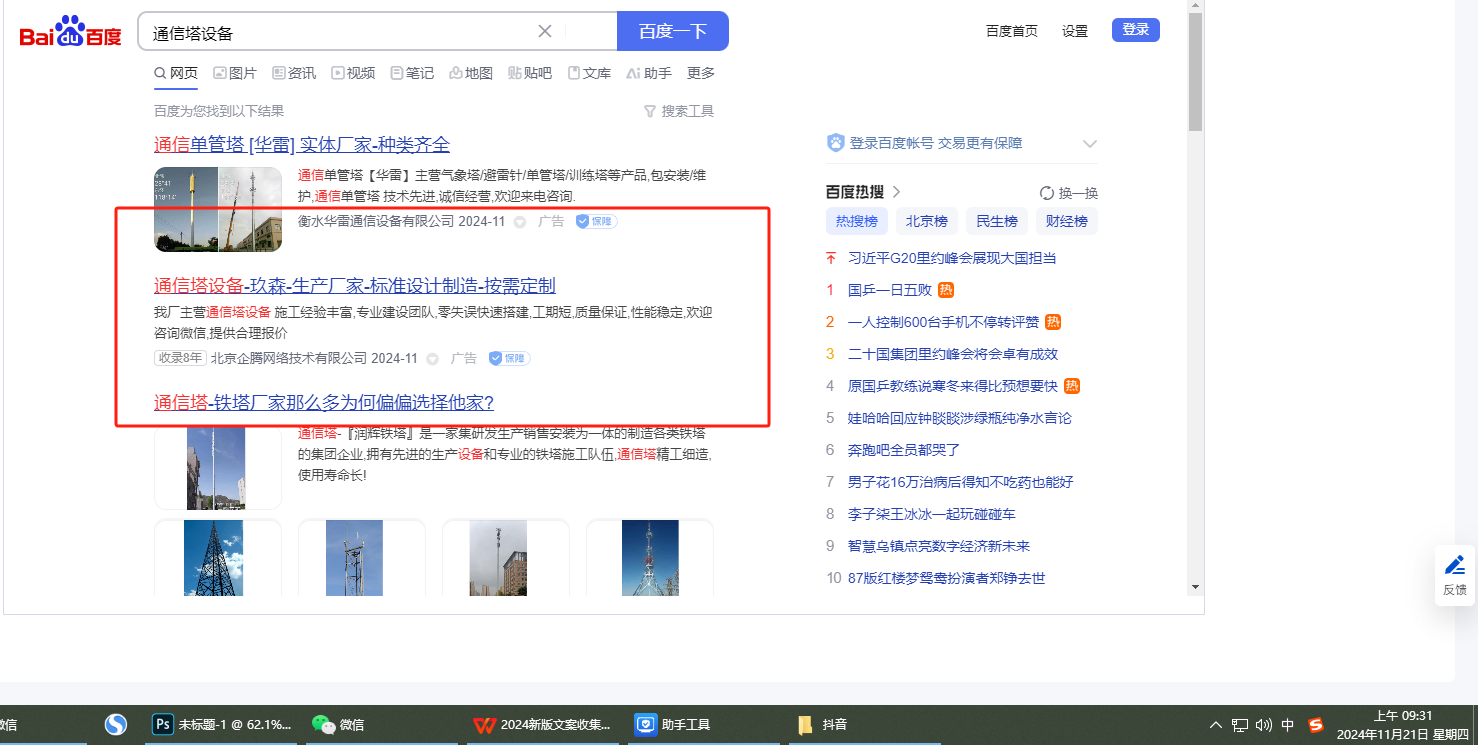The width and height of the screenshot is (1478, 745).
Task: Open Sogou browser from the taskbar
Action: 117,725
